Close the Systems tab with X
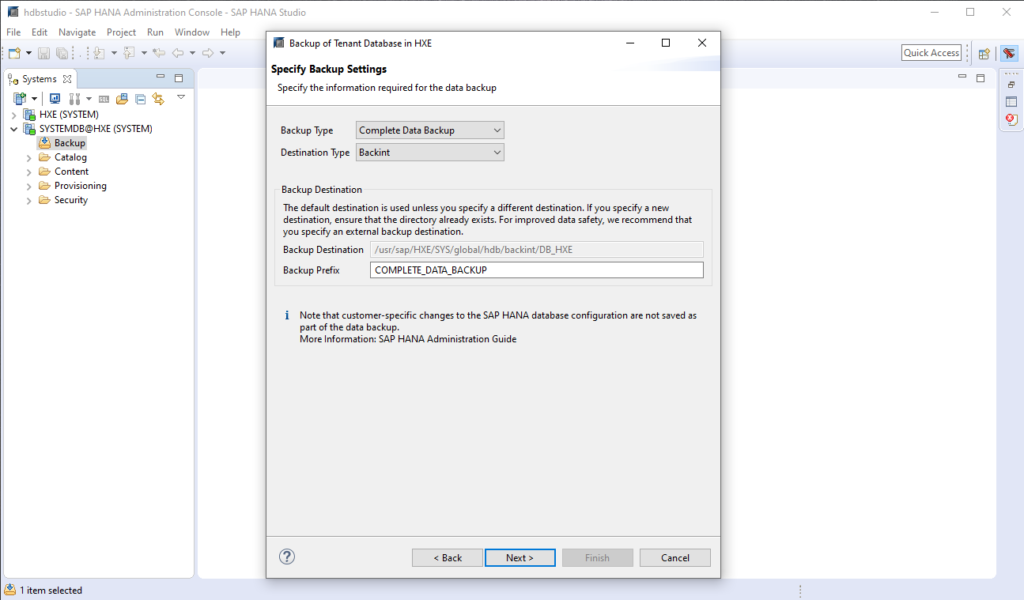The width and height of the screenshot is (1024, 600). coord(67,79)
